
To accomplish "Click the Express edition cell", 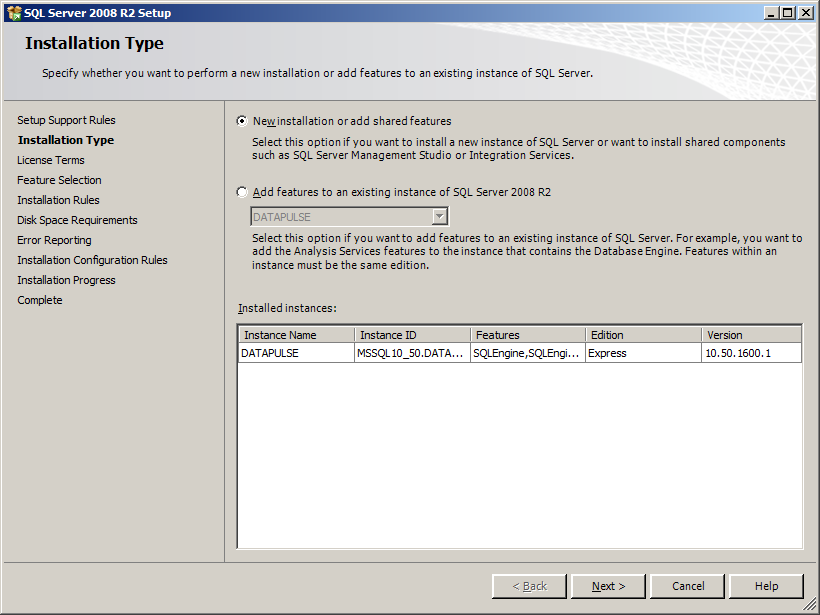I will tap(644, 353).
